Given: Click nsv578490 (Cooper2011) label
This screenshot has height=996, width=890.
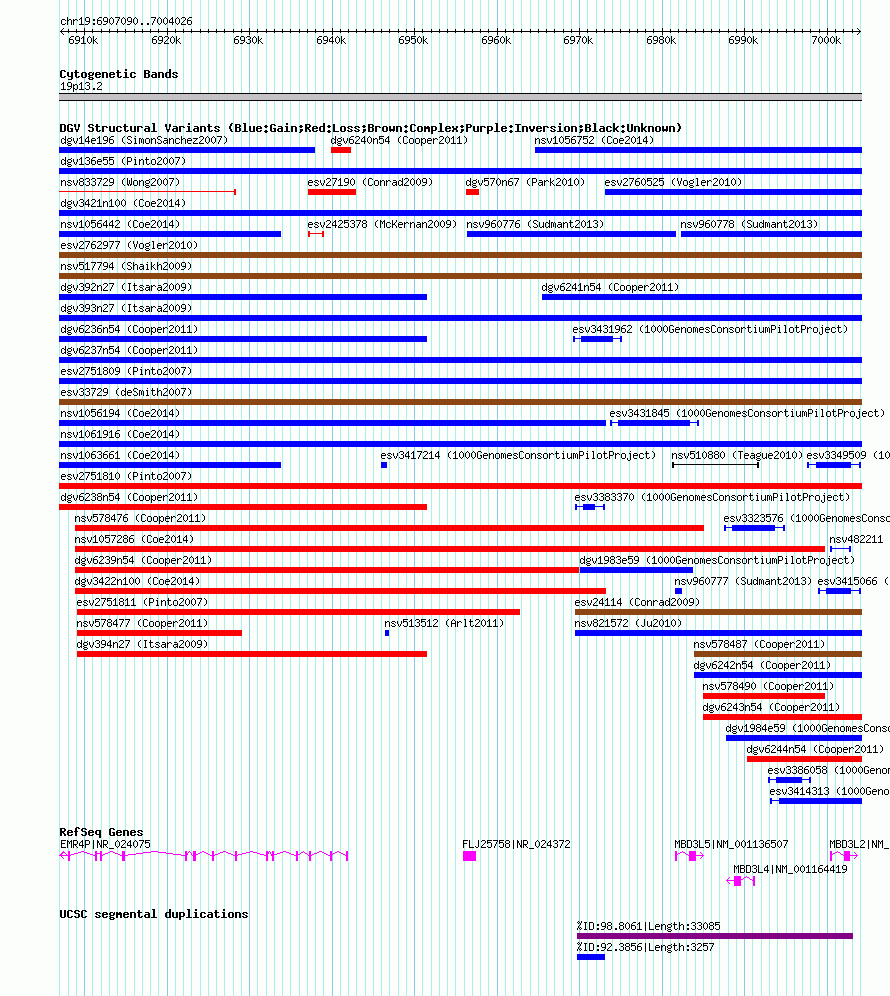Looking at the screenshot, I should (768, 685).
